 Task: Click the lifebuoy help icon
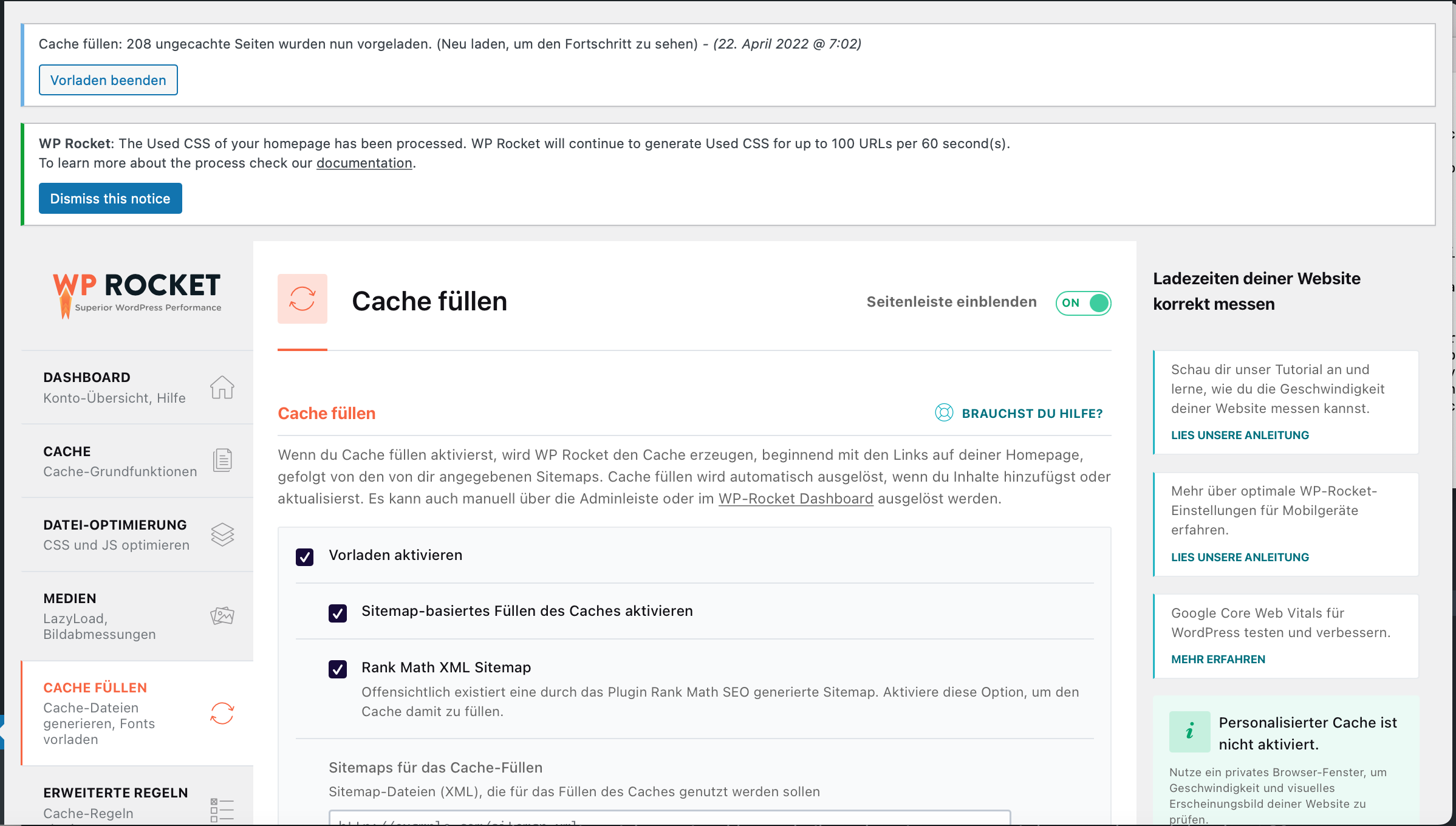(944, 413)
